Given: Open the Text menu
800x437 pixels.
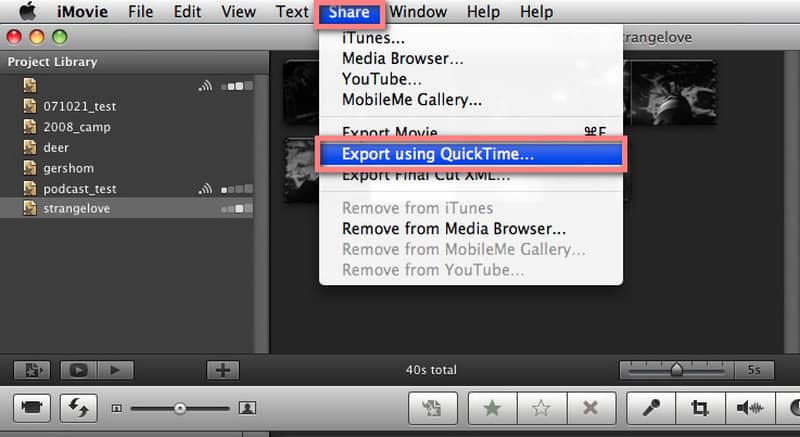Looking at the screenshot, I should point(292,11).
